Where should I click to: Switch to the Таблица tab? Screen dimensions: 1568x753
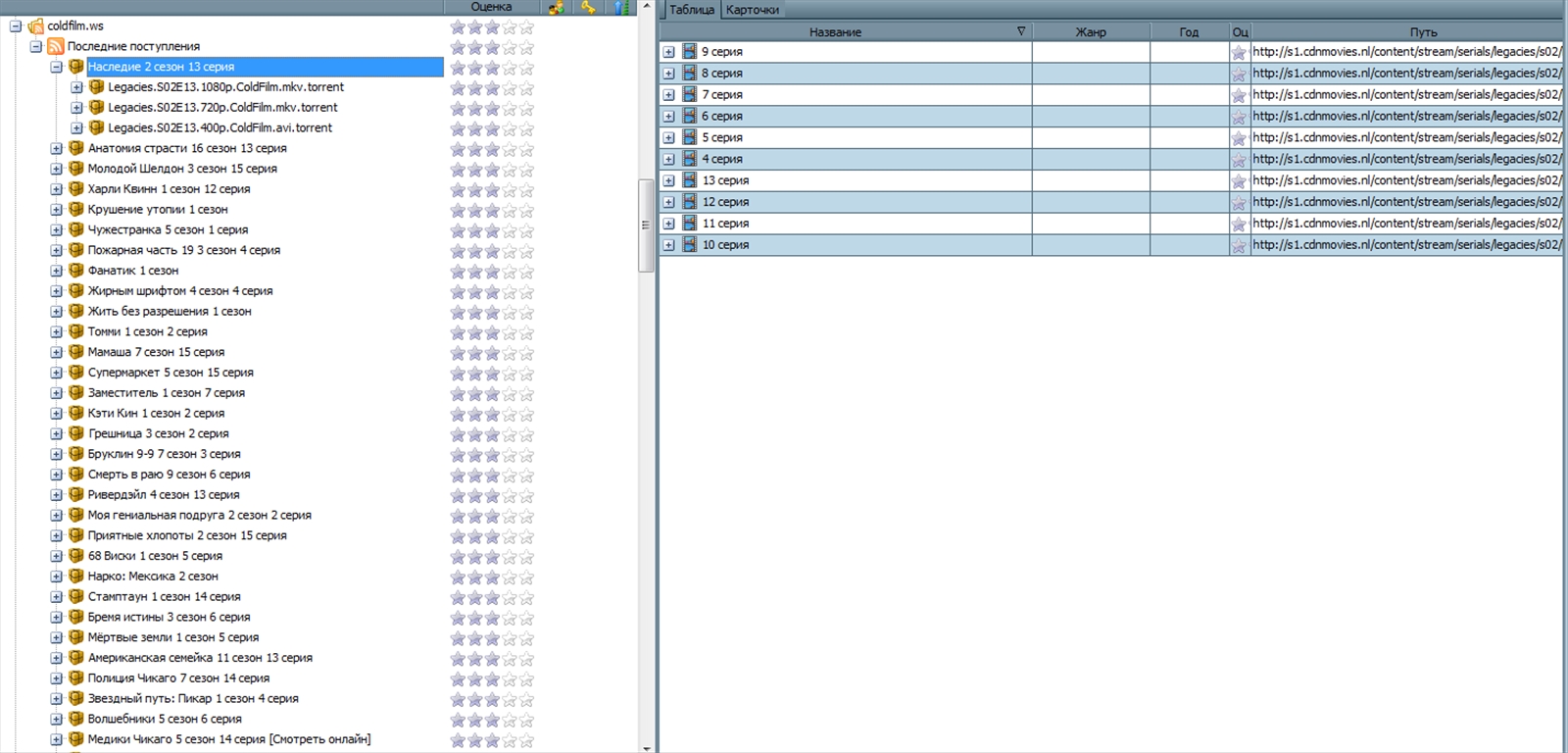tap(691, 10)
